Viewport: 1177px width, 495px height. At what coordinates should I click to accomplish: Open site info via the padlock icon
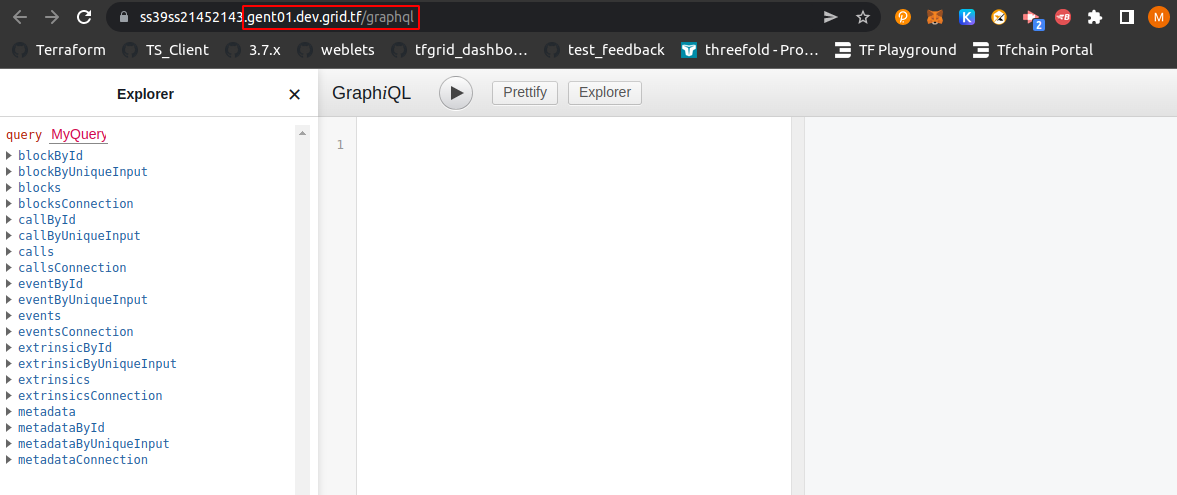(x=123, y=17)
